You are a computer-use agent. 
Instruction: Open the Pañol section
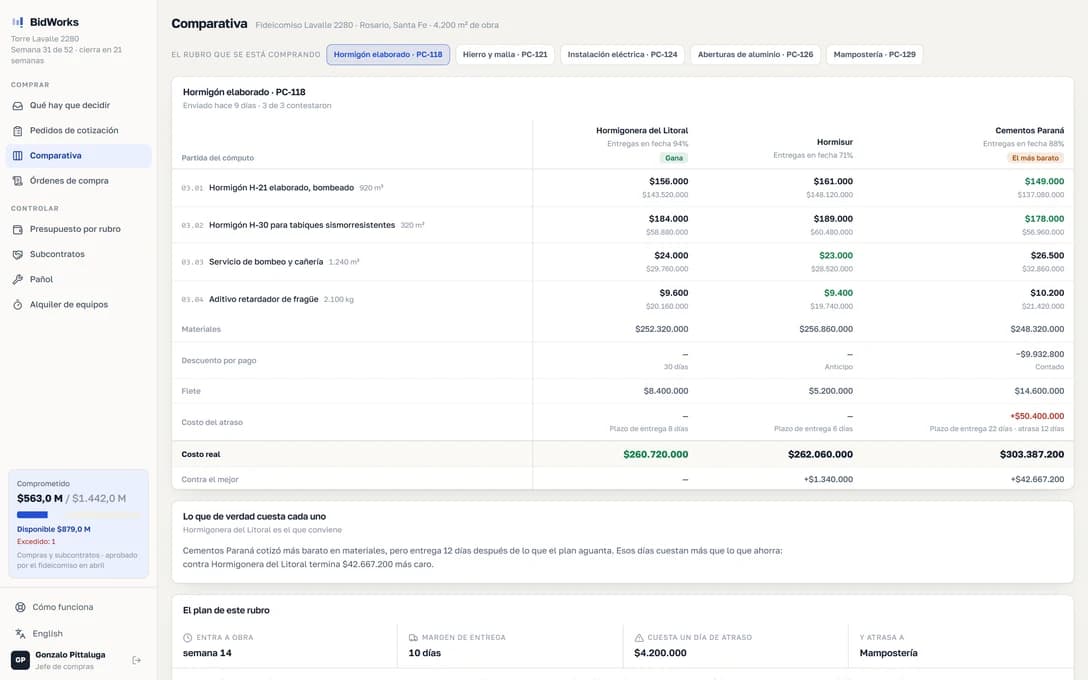click(78, 280)
